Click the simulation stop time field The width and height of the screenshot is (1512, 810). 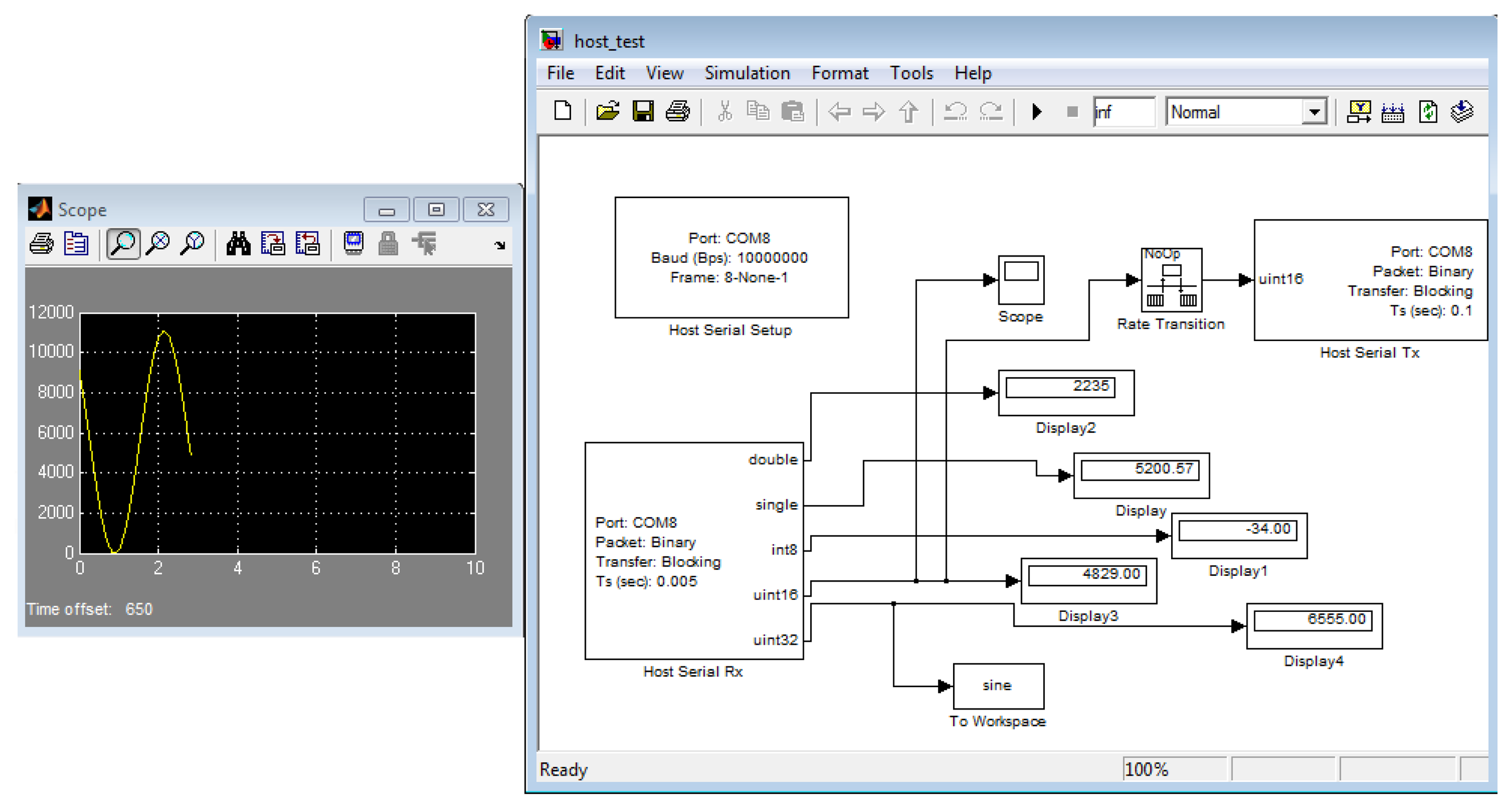(1124, 111)
